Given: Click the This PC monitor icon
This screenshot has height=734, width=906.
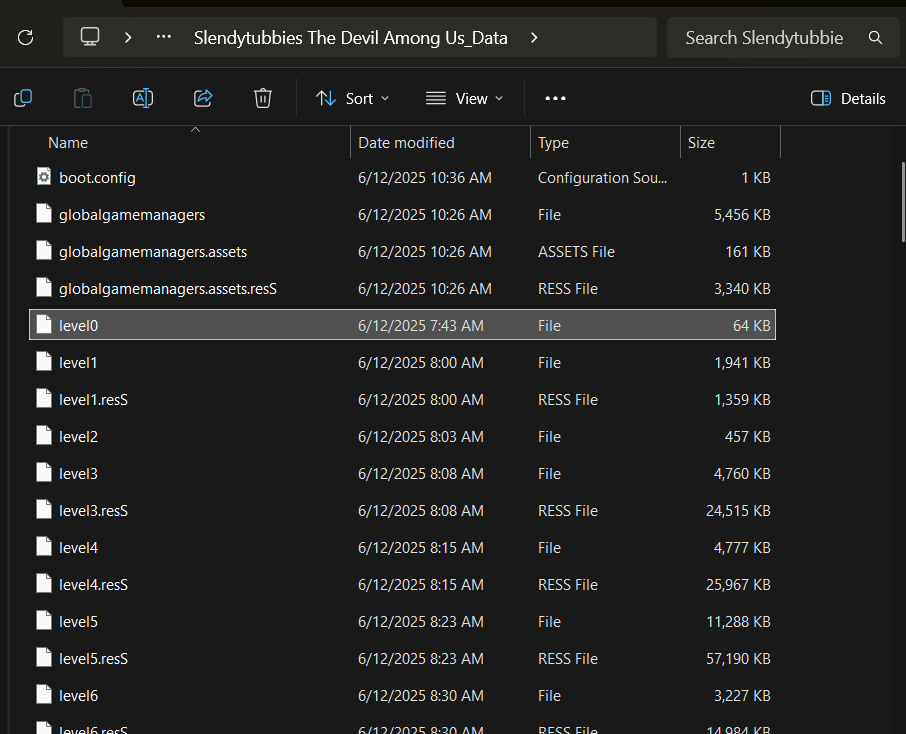Looking at the screenshot, I should (x=90, y=38).
